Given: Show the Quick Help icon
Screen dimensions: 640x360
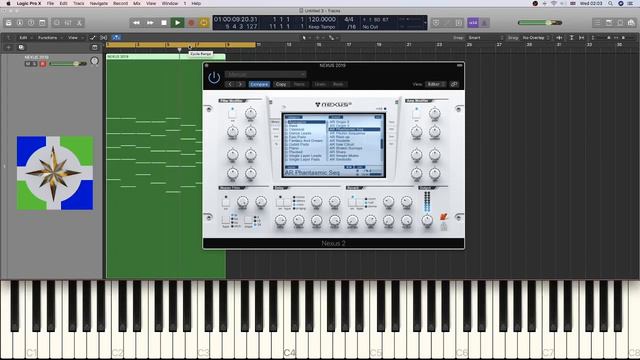Looking at the screenshot, I should coord(31,23).
